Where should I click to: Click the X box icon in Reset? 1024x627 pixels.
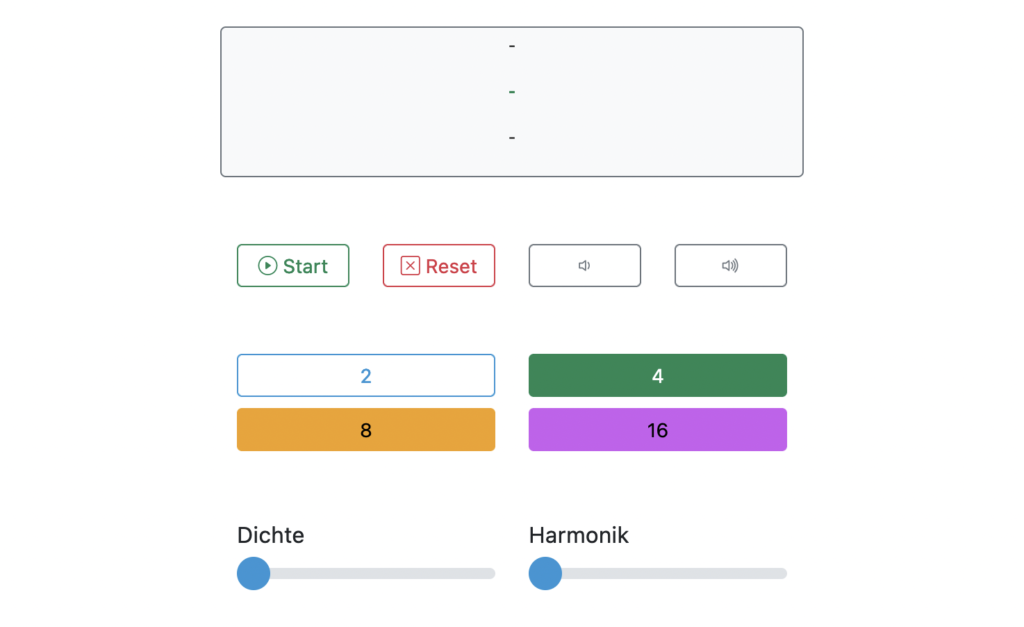click(410, 266)
